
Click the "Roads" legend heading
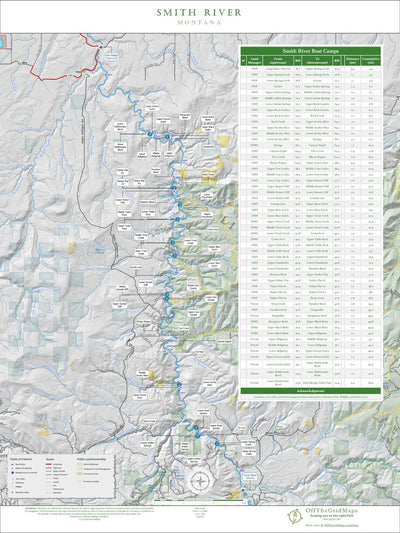click(x=50, y=459)
